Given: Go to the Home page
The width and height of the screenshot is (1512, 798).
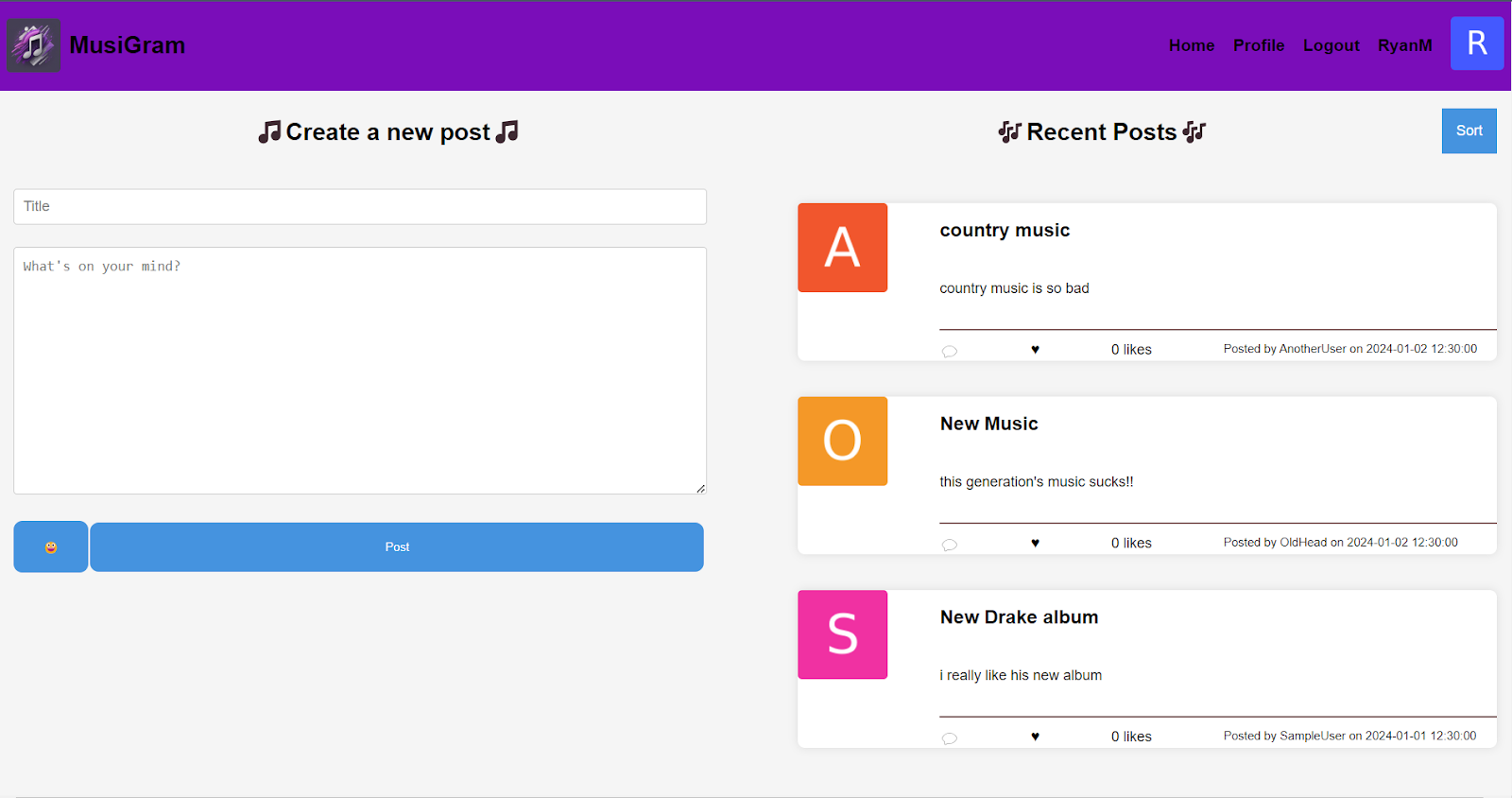Looking at the screenshot, I should click(x=1191, y=45).
